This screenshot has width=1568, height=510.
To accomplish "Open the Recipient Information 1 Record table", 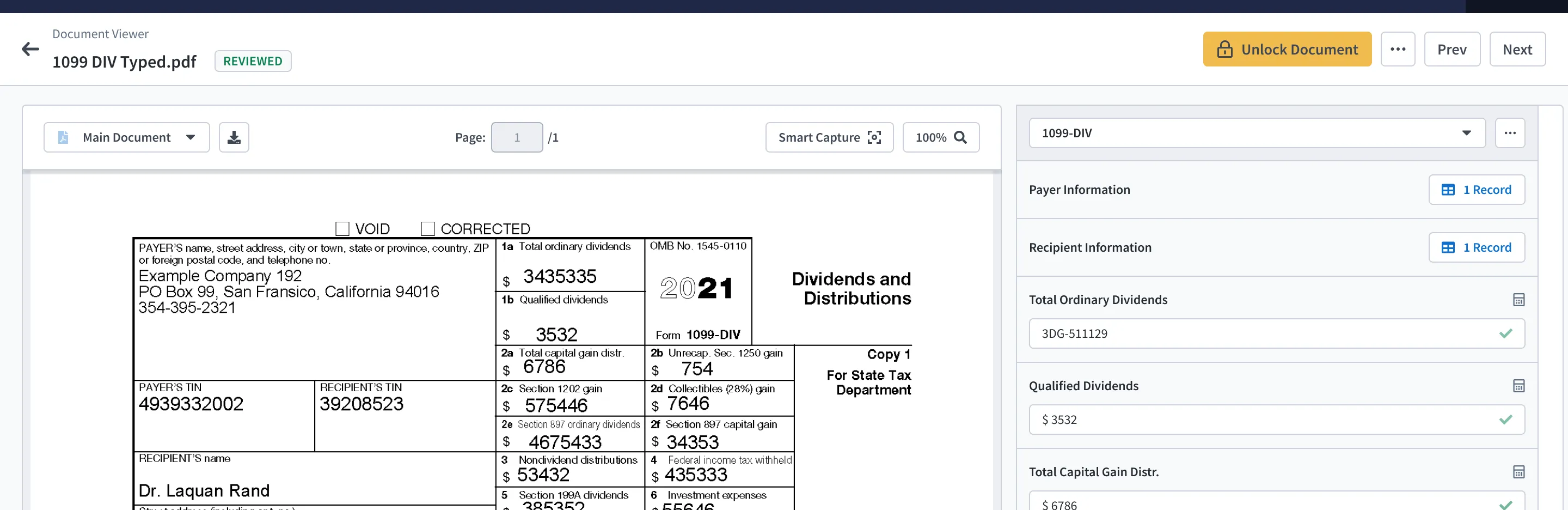I will click(x=1476, y=247).
